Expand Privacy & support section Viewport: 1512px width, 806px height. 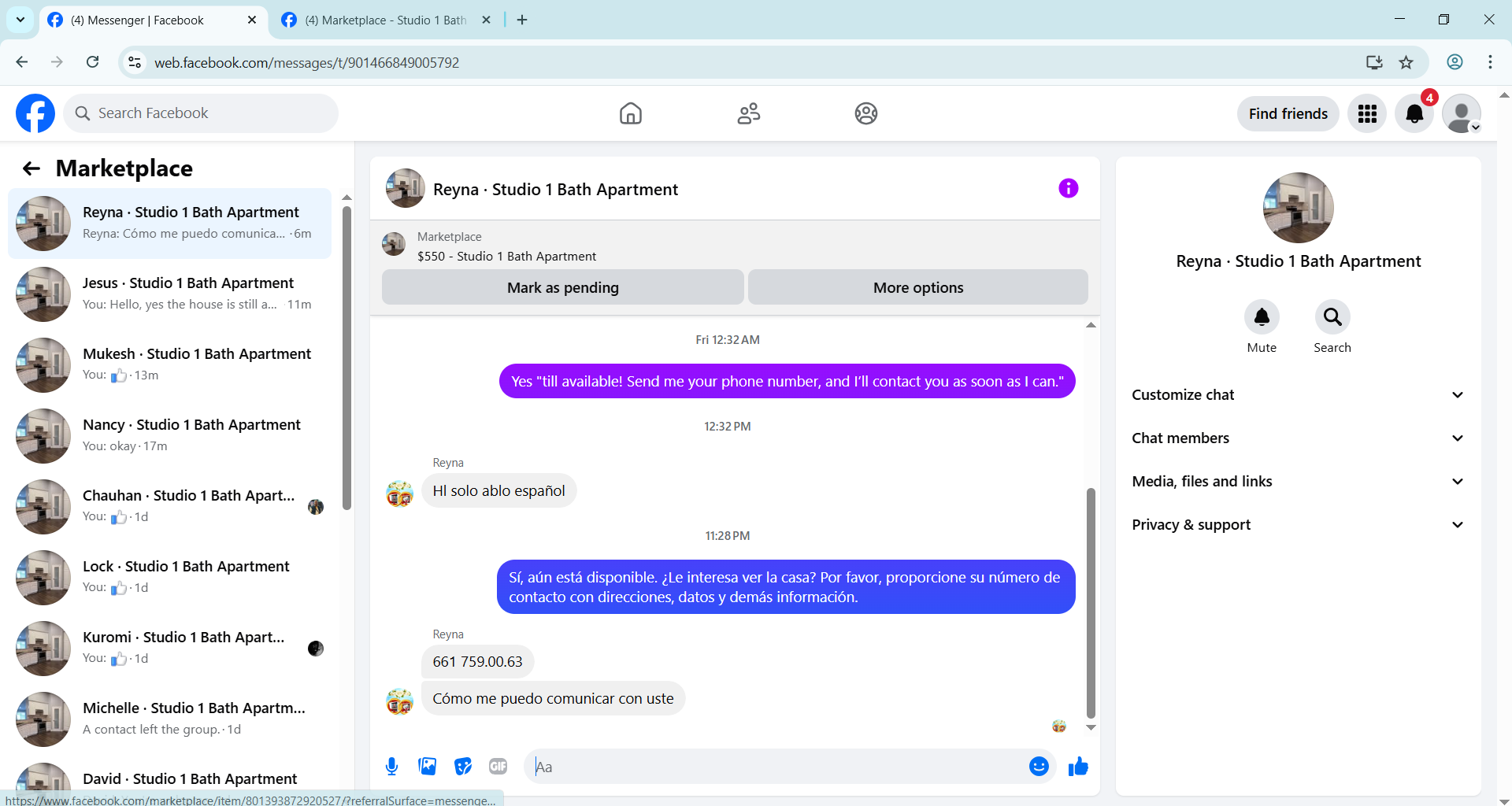(1298, 525)
